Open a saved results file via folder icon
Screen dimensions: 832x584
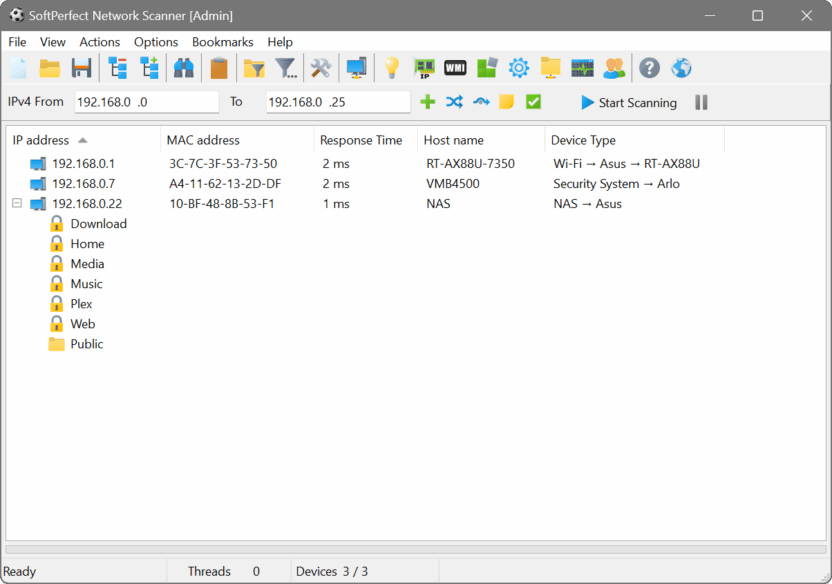point(50,68)
